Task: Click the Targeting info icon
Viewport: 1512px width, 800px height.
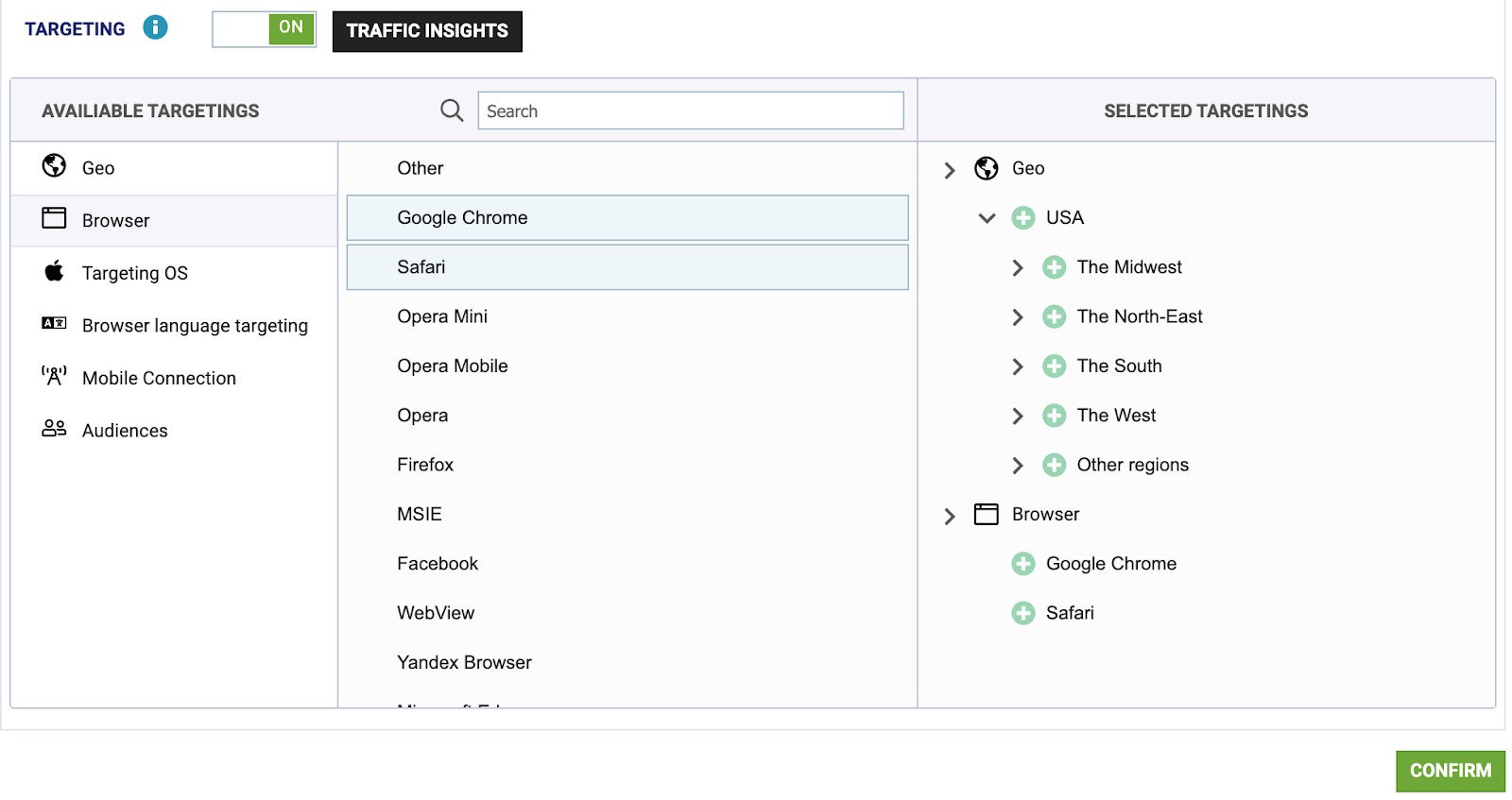Action: pyautogui.click(x=155, y=27)
